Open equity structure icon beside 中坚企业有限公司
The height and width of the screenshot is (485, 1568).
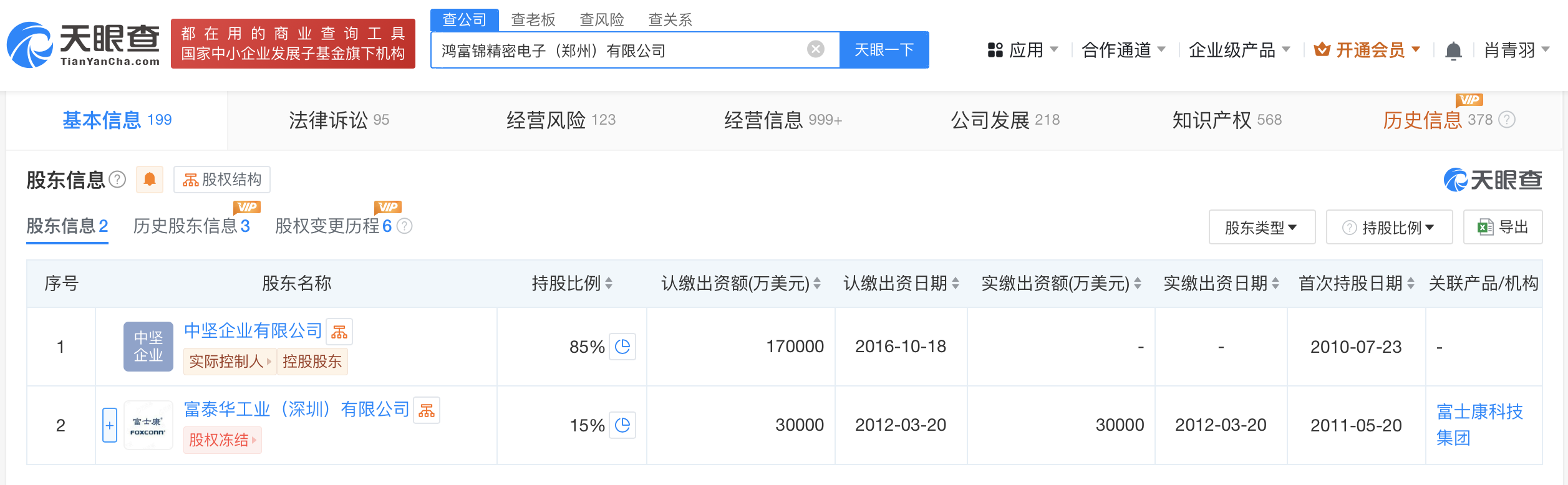tap(339, 332)
